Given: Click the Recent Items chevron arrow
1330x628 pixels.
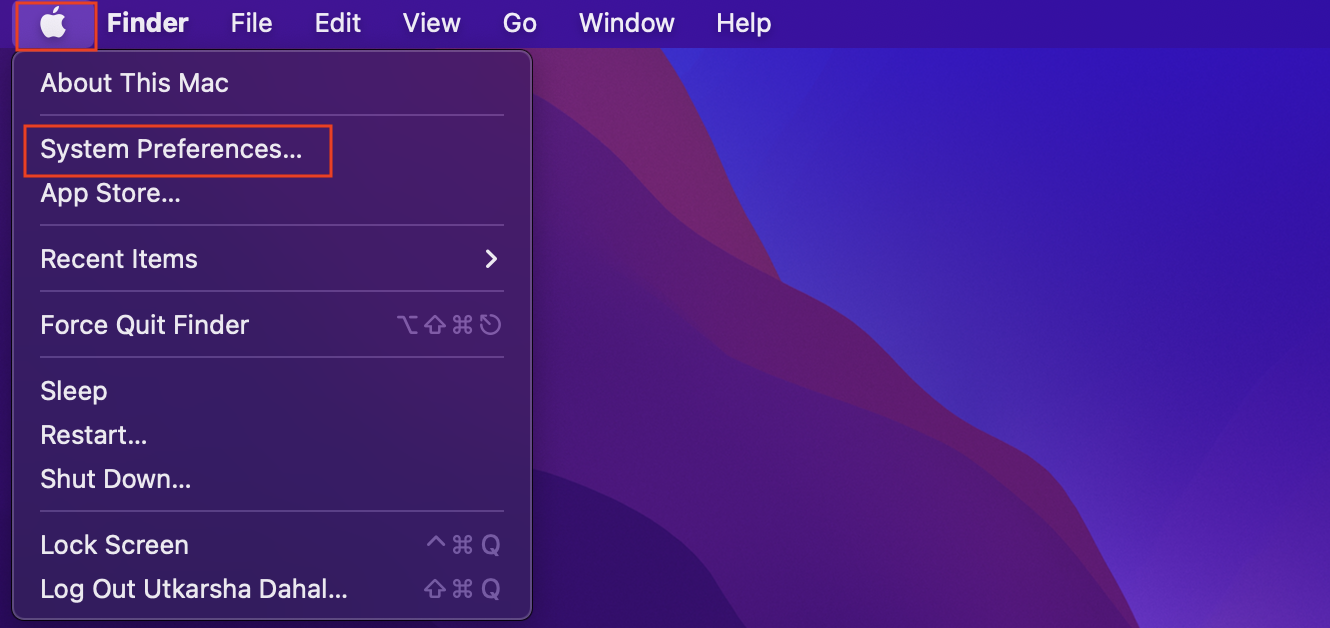Looking at the screenshot, I should coord(490,259).
